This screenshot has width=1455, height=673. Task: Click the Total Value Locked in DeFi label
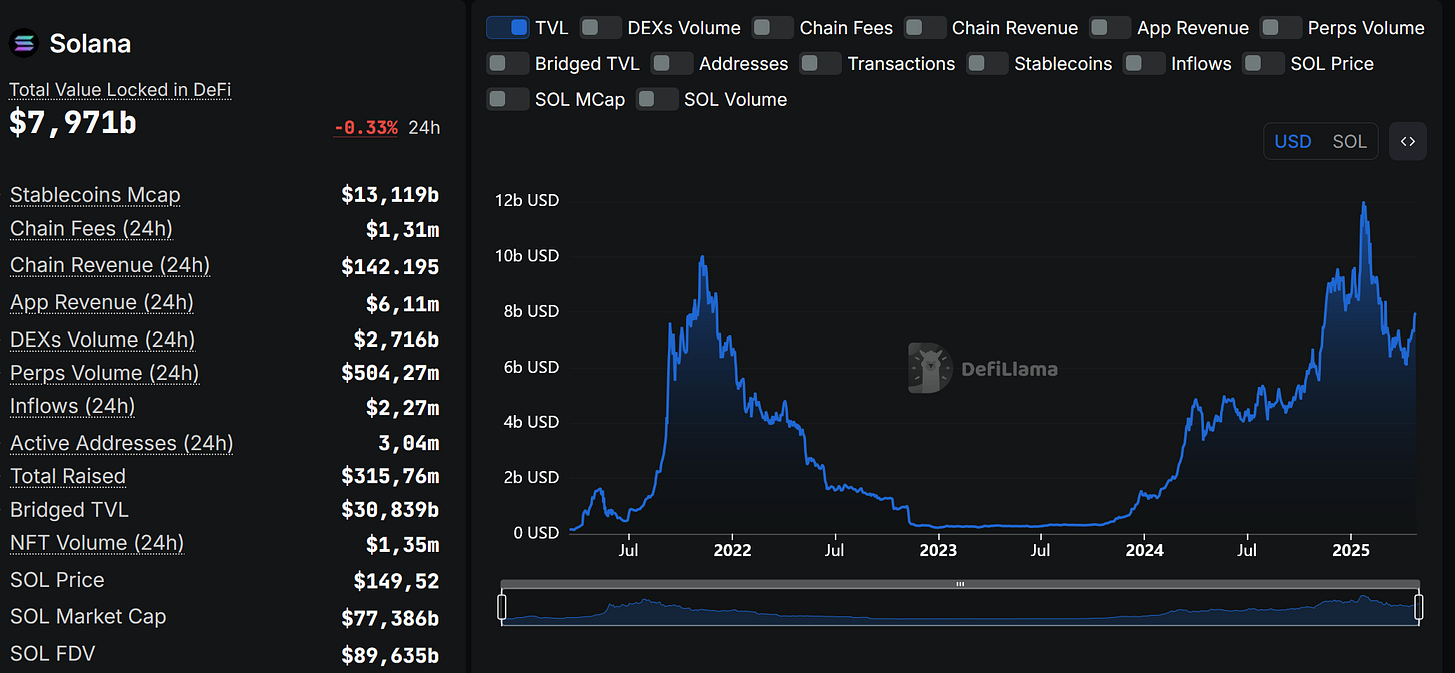coord(120,89)
